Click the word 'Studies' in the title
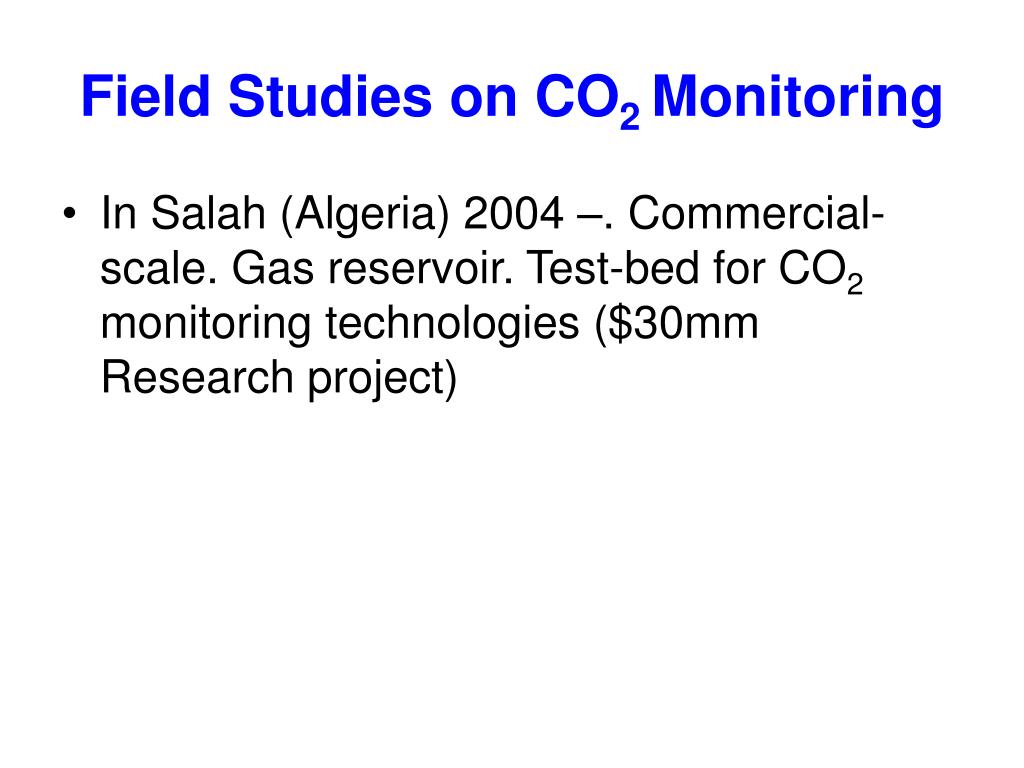 [329, 96]
